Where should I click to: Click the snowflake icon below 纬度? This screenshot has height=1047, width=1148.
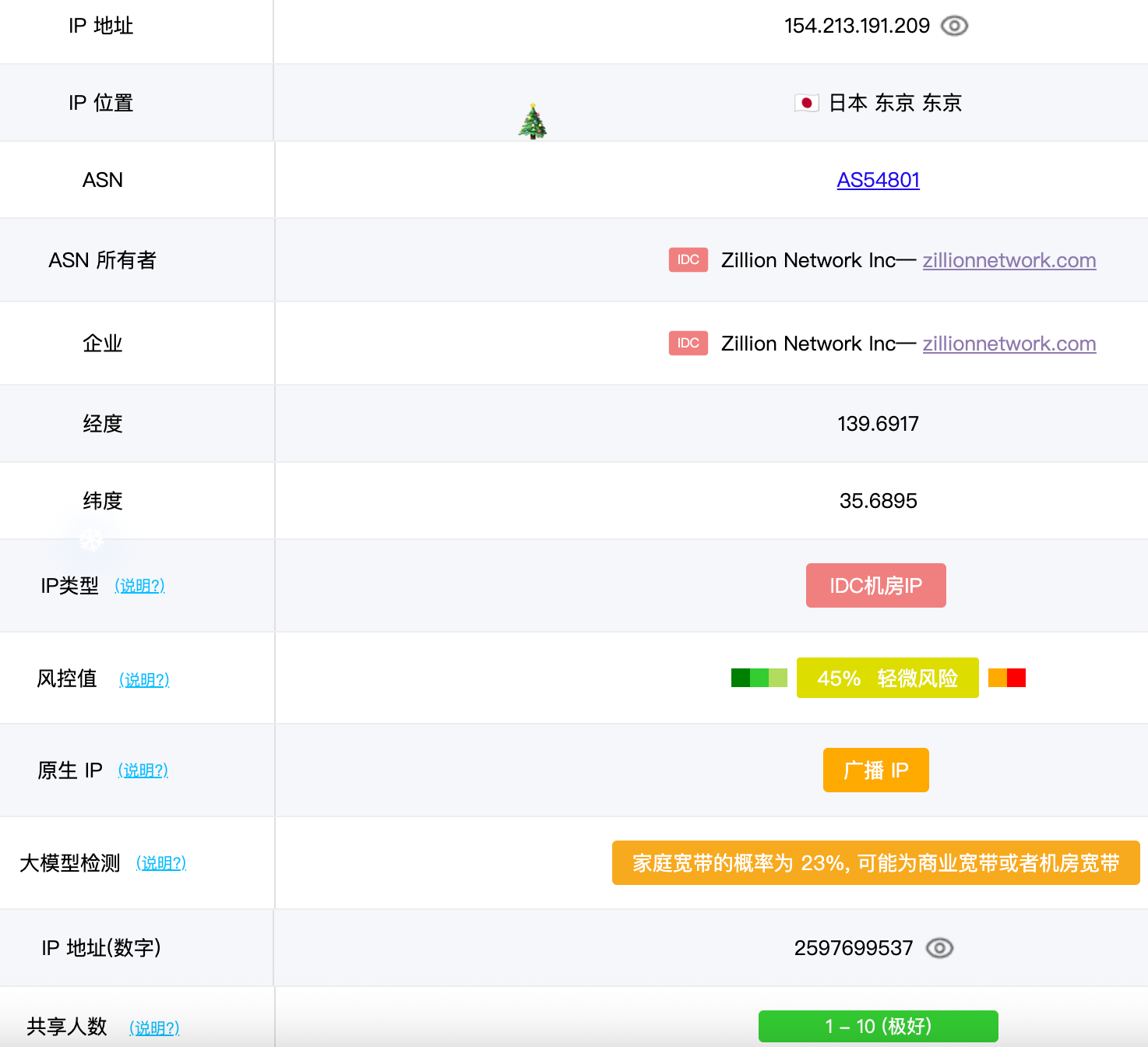coord(92,539)
